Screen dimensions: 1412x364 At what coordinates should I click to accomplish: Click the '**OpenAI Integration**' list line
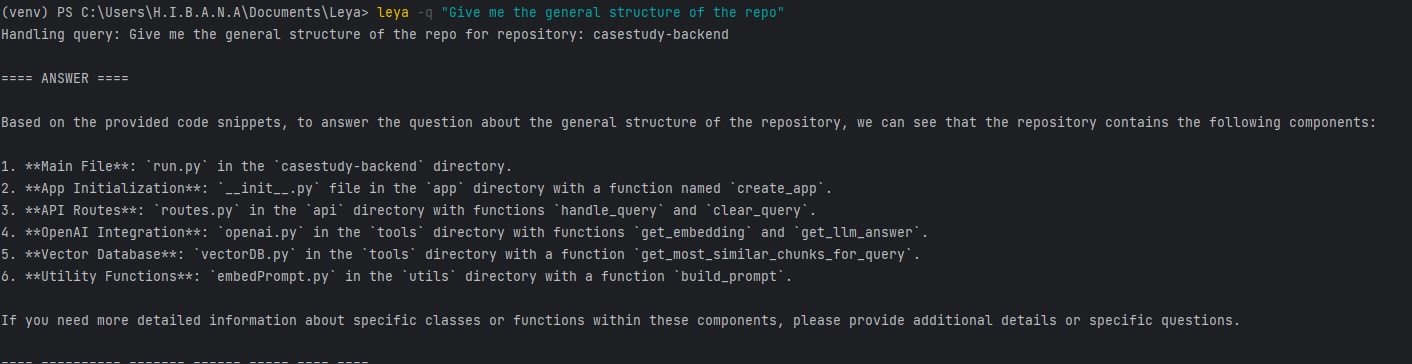(x=466, y=232)
